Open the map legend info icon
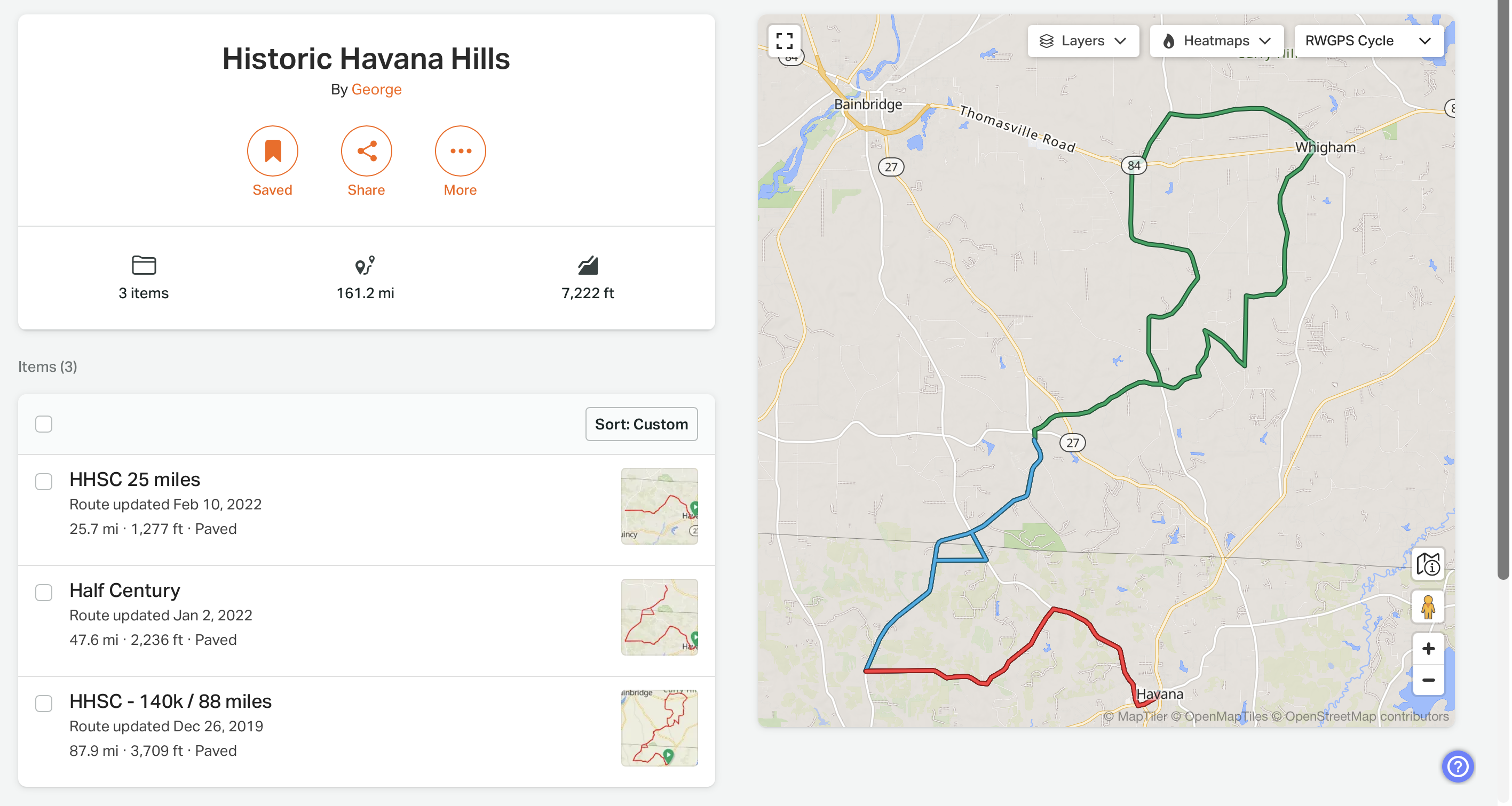This screenshot has width=1512, height=806. point(1428,565)
